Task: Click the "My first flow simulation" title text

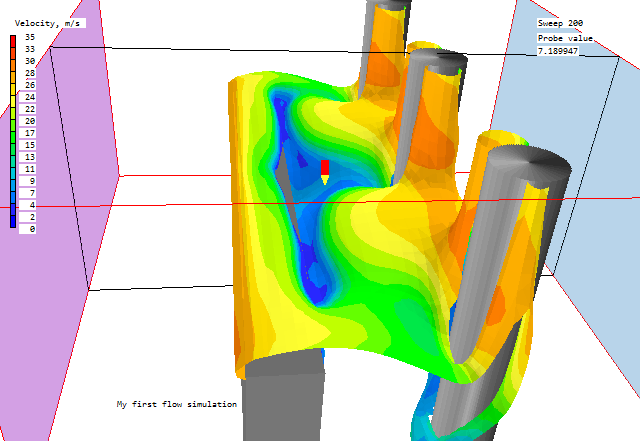Action: click(x=176, y=405)
